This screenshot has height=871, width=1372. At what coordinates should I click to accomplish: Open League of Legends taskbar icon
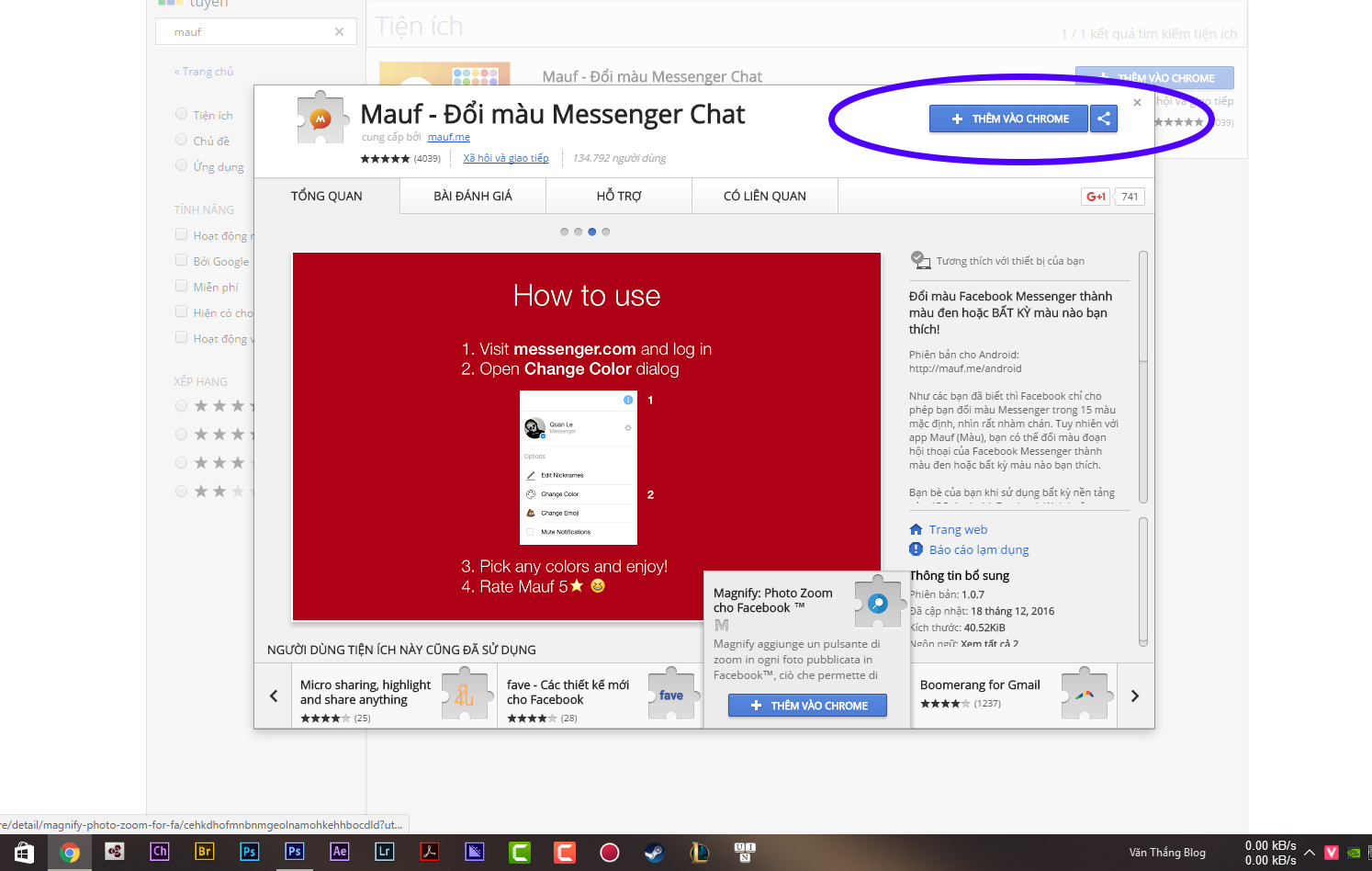(699, 853)
